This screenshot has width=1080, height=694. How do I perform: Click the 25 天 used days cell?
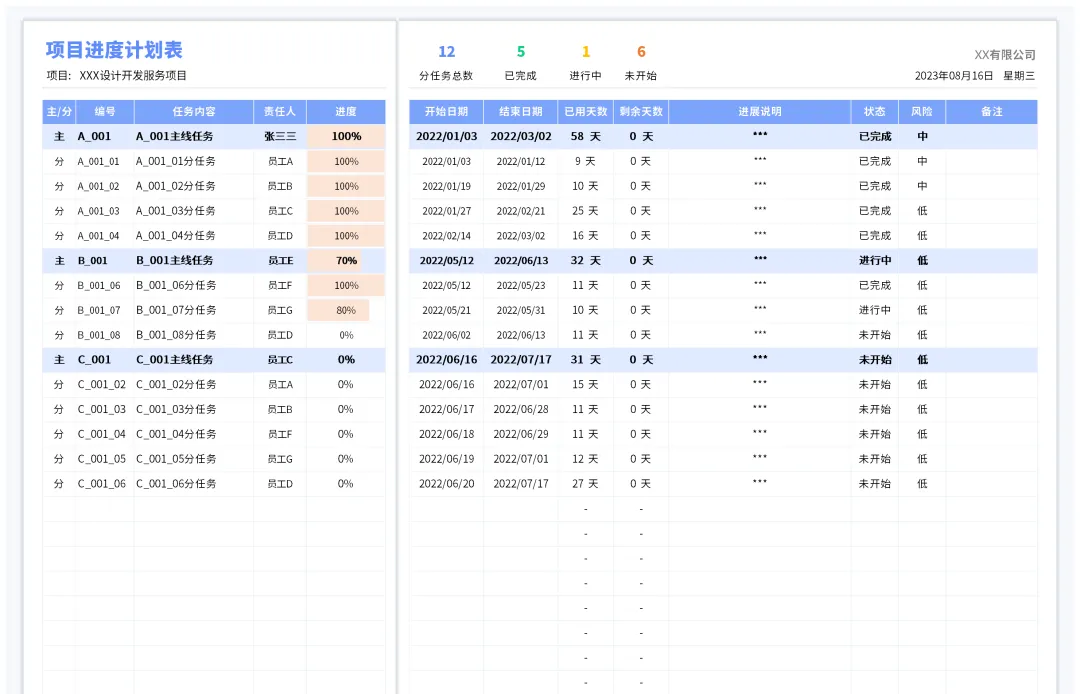pos(585,211)
